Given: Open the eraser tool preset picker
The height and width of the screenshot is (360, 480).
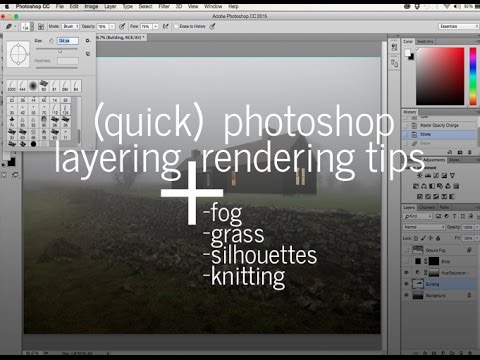Looking at the screenshot, I should click(x=11, y=26).
